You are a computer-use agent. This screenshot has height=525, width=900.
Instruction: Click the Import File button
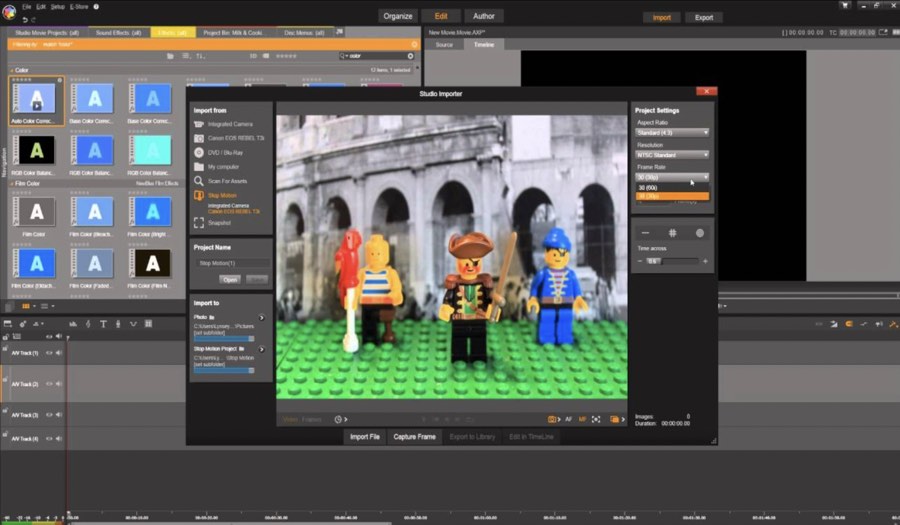364,437
